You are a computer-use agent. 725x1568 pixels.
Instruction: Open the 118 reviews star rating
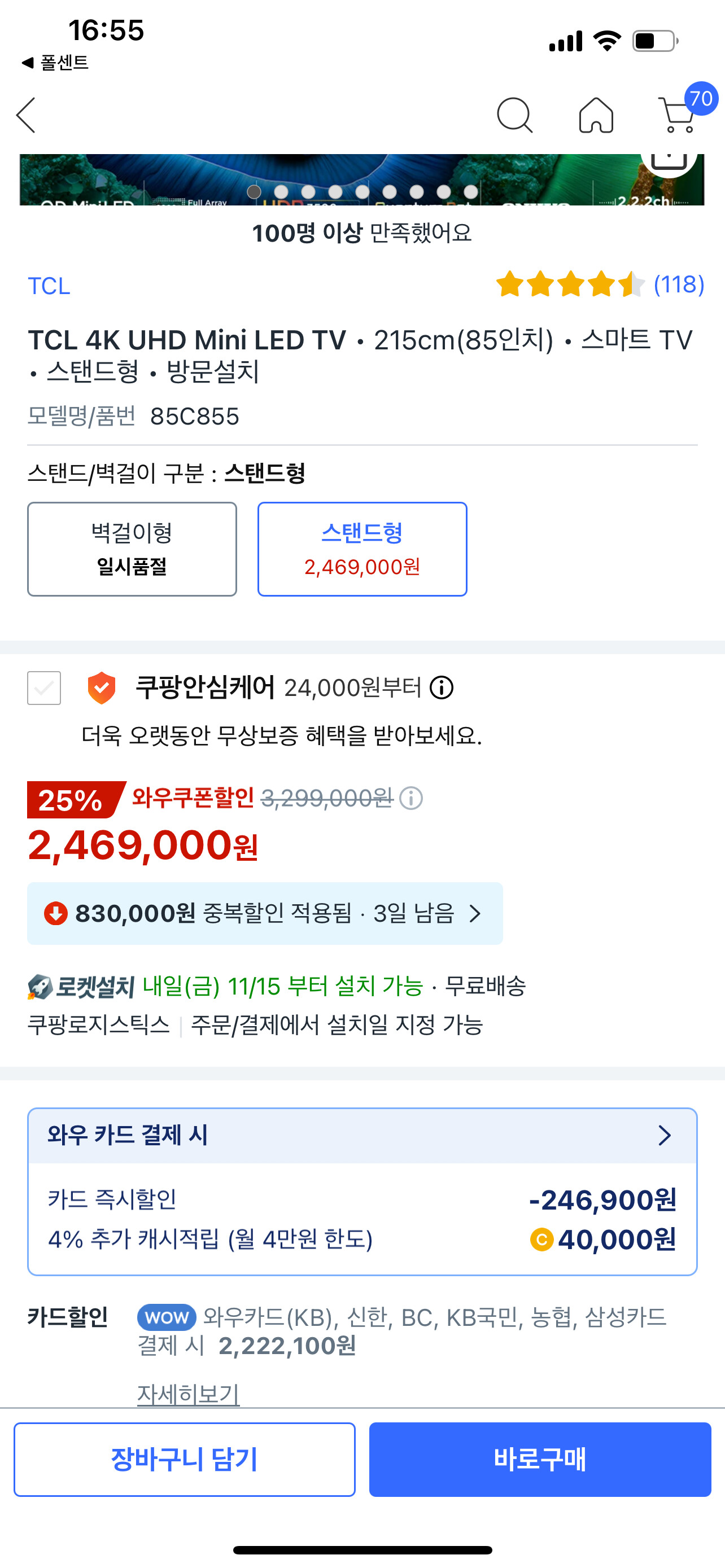(600, 284)
